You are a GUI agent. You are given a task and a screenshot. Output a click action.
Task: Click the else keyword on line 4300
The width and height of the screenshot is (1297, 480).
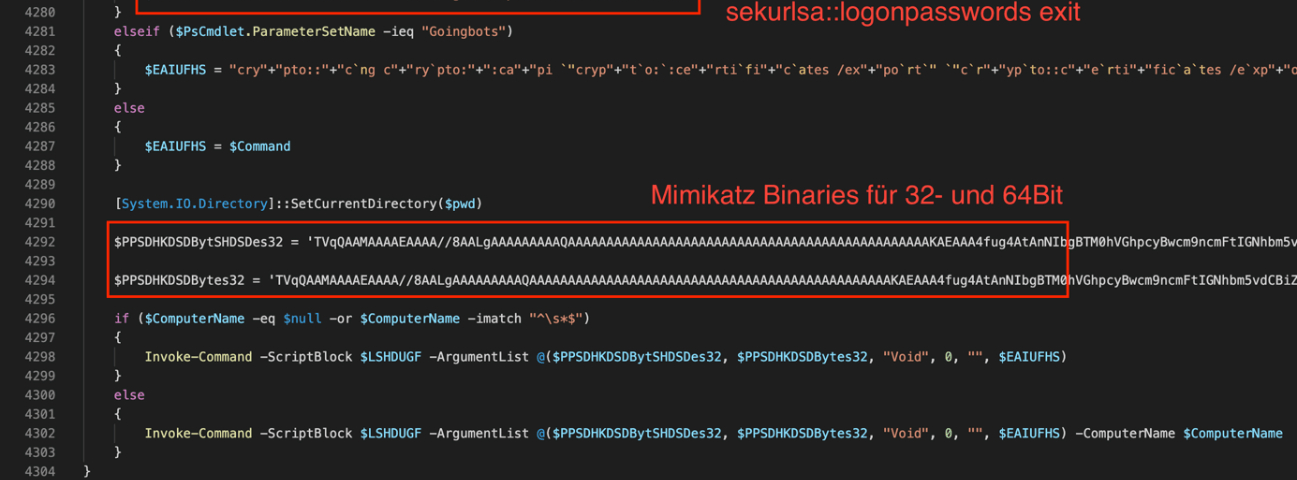[130, 395]
